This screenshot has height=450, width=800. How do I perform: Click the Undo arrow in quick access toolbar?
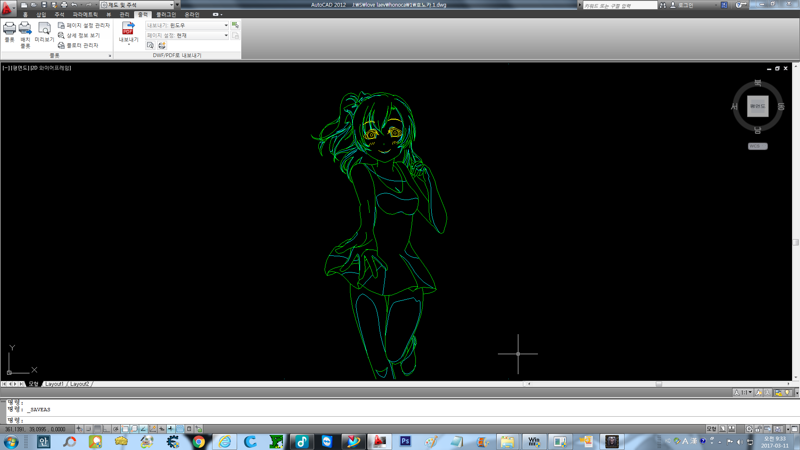pos(74,5)
